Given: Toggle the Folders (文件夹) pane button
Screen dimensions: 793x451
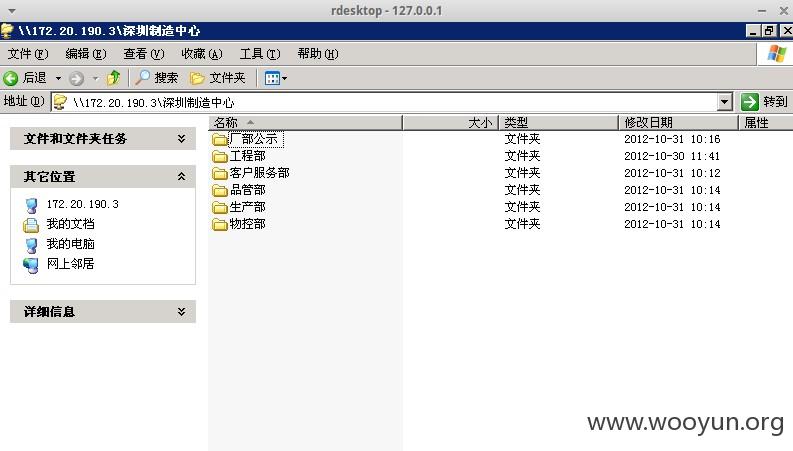Looking at the screenshot, I should point(217,78).
